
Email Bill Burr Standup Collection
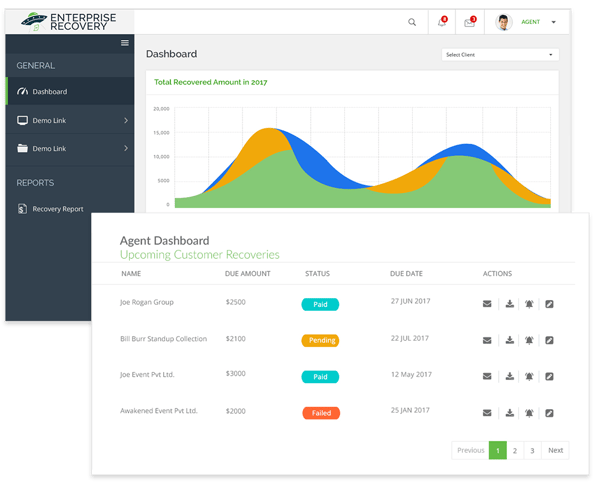(x=487, y=340)
